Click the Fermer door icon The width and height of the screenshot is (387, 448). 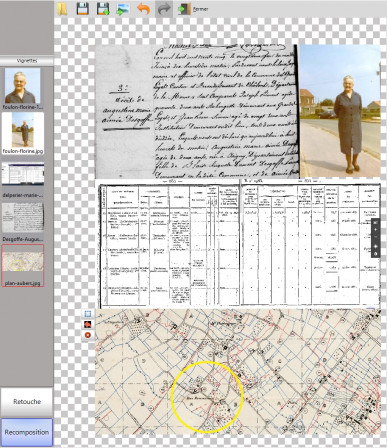coord(184,9)
